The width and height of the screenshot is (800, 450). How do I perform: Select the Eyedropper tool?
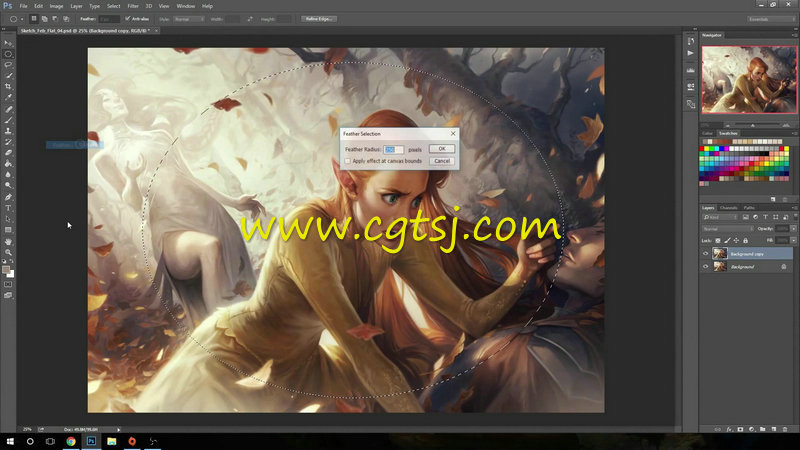pos(8,97)
